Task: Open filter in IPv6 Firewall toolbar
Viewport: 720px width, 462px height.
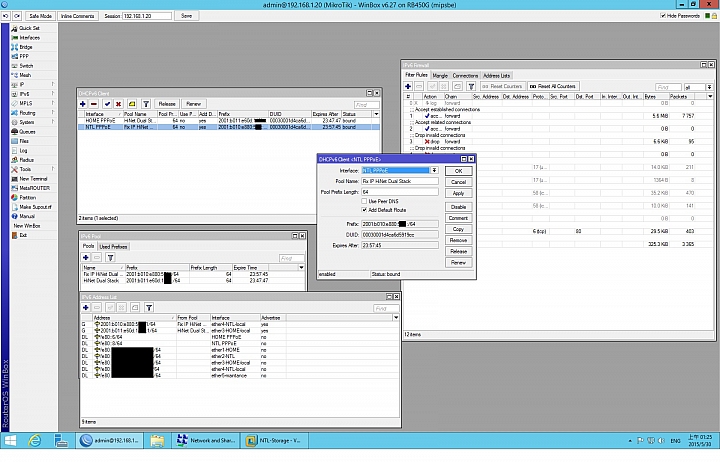Action: (471, 86)
